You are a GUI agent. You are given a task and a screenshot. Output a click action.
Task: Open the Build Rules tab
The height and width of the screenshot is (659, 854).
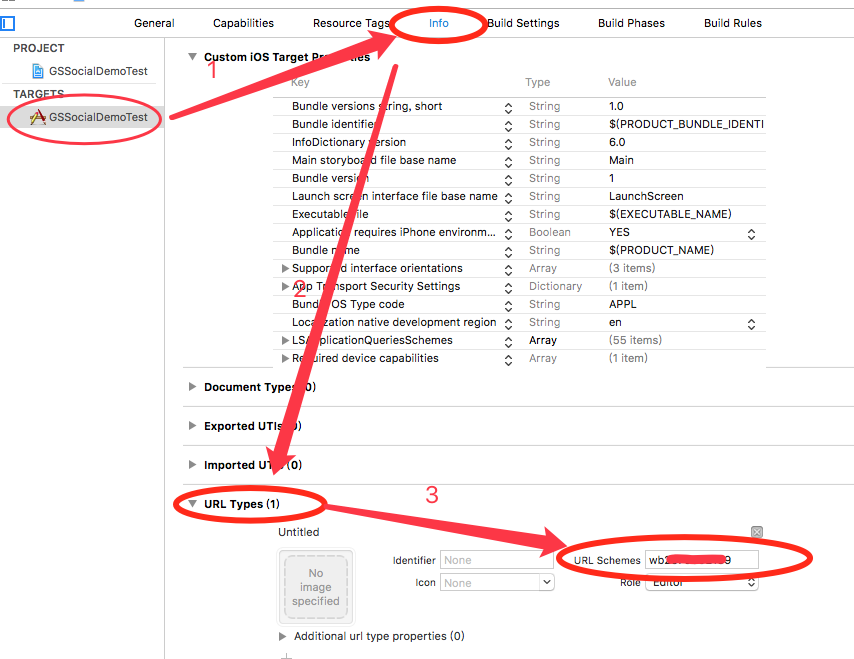coord(733,23)
